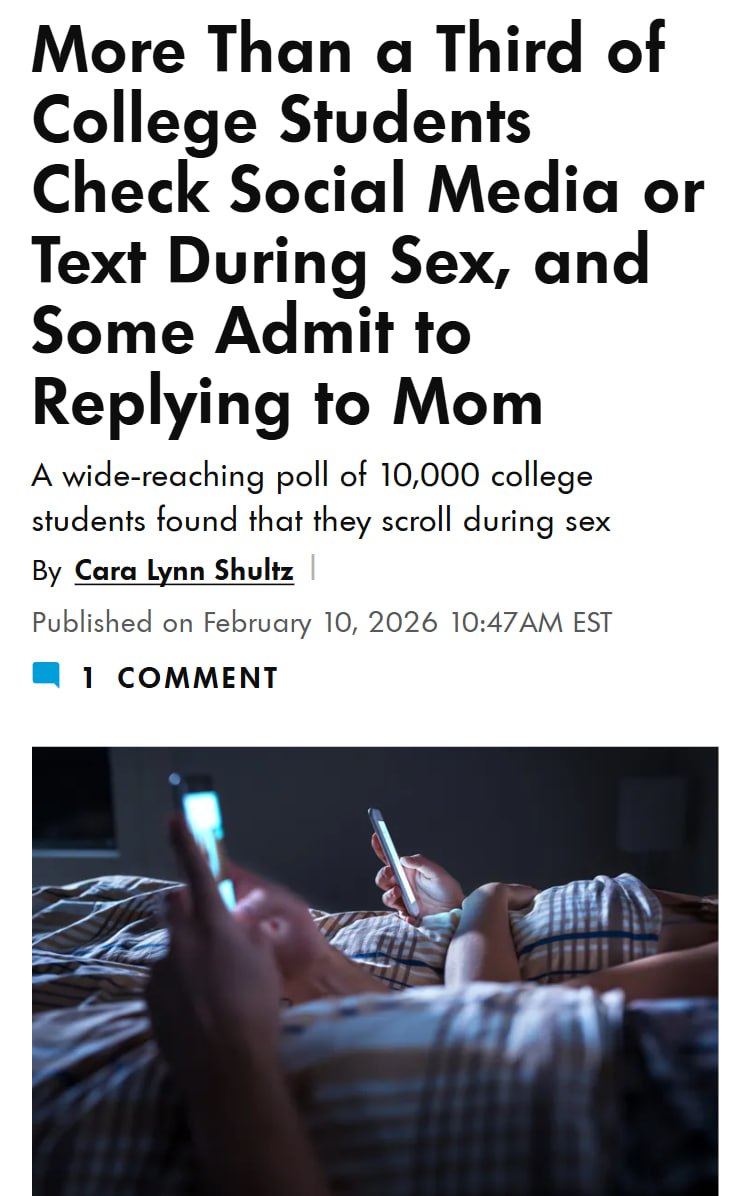Open the "1 COMMENT" link
Screen dimensions: 750x1196
click(179, 678)
